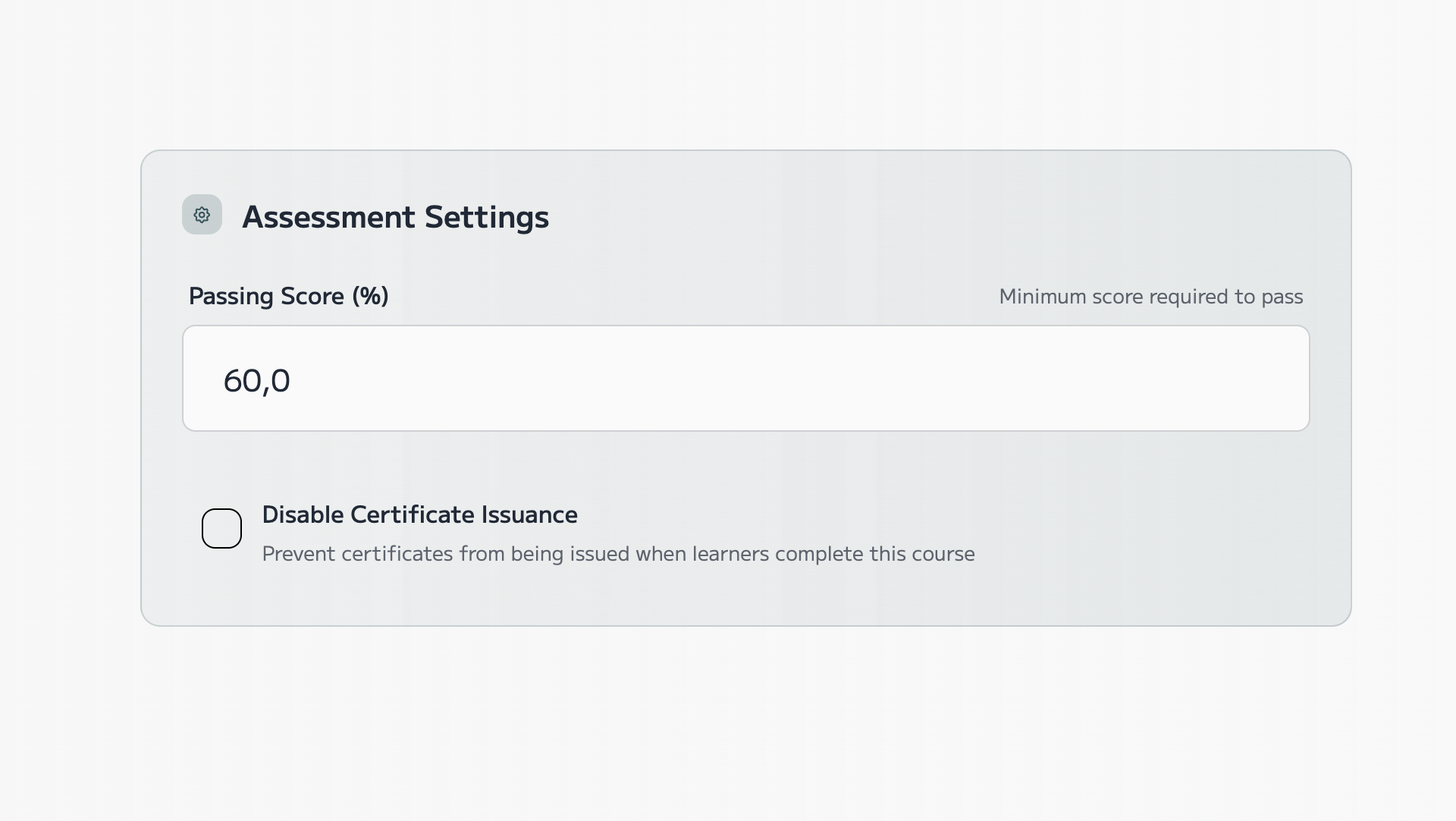Click the Minimum score required to pass hint
Image resolution: width=1456 pixels, height=821 pixels.
[x=1150, y=297]
